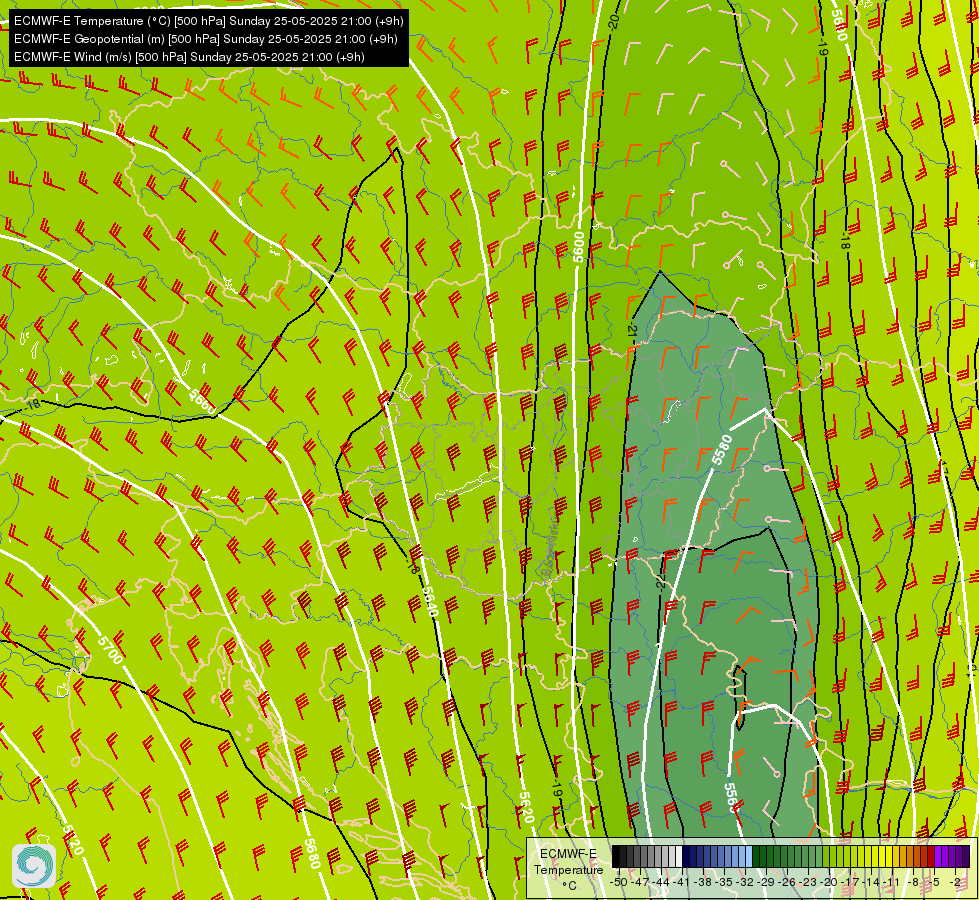Click the -5 value in the legend
Screen dimensions: 979x900
click(x=934, y=882)
